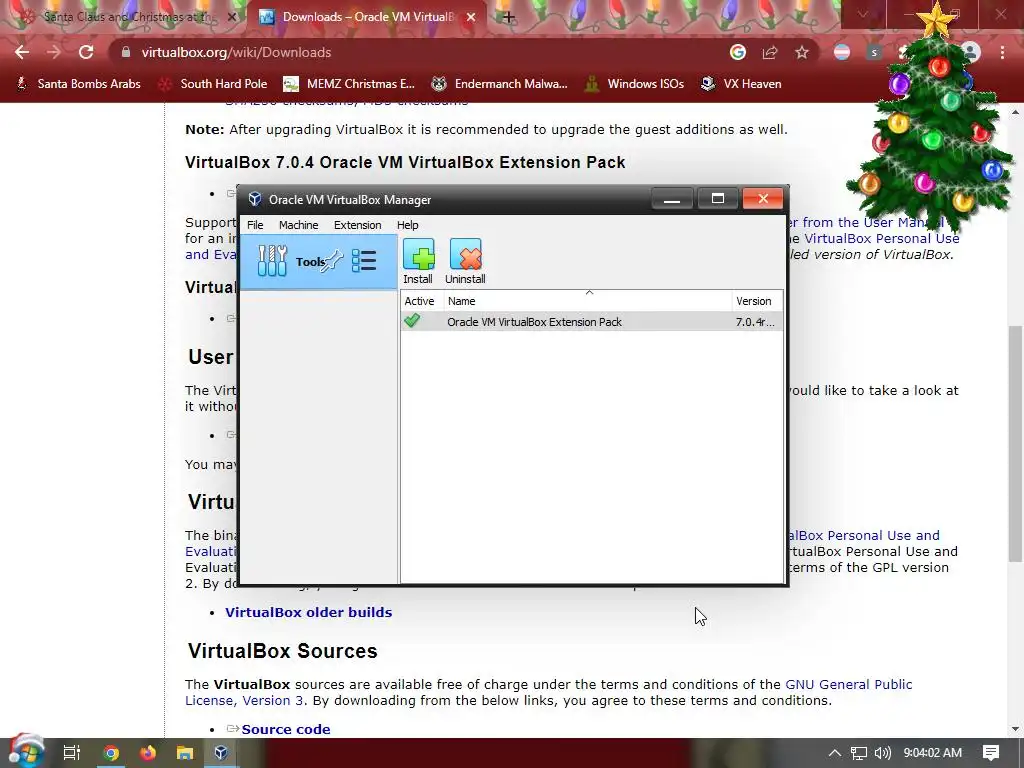Image resolution: width=1024 pixels, height=768 pixels.
Task: Click the 7.0.4r version cell
Action: point(755,321)
